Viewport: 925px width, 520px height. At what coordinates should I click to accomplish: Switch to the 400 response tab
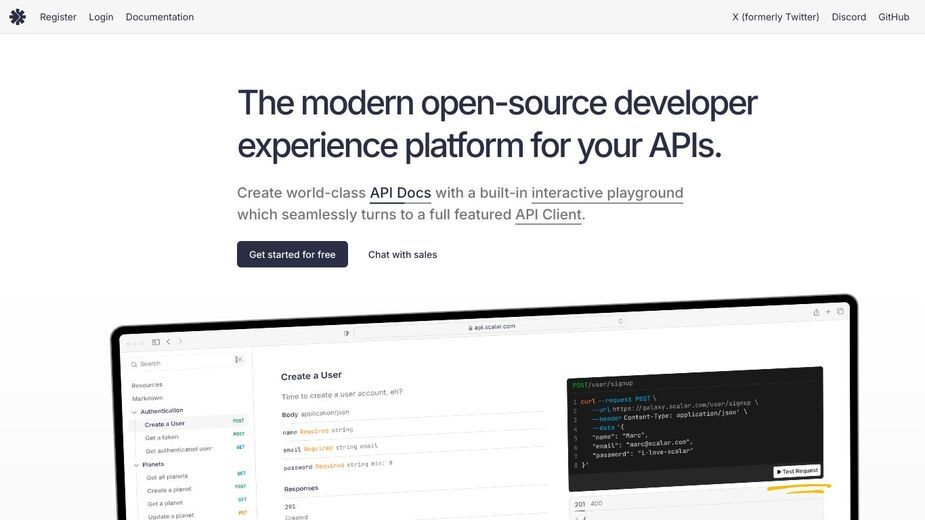596,503
